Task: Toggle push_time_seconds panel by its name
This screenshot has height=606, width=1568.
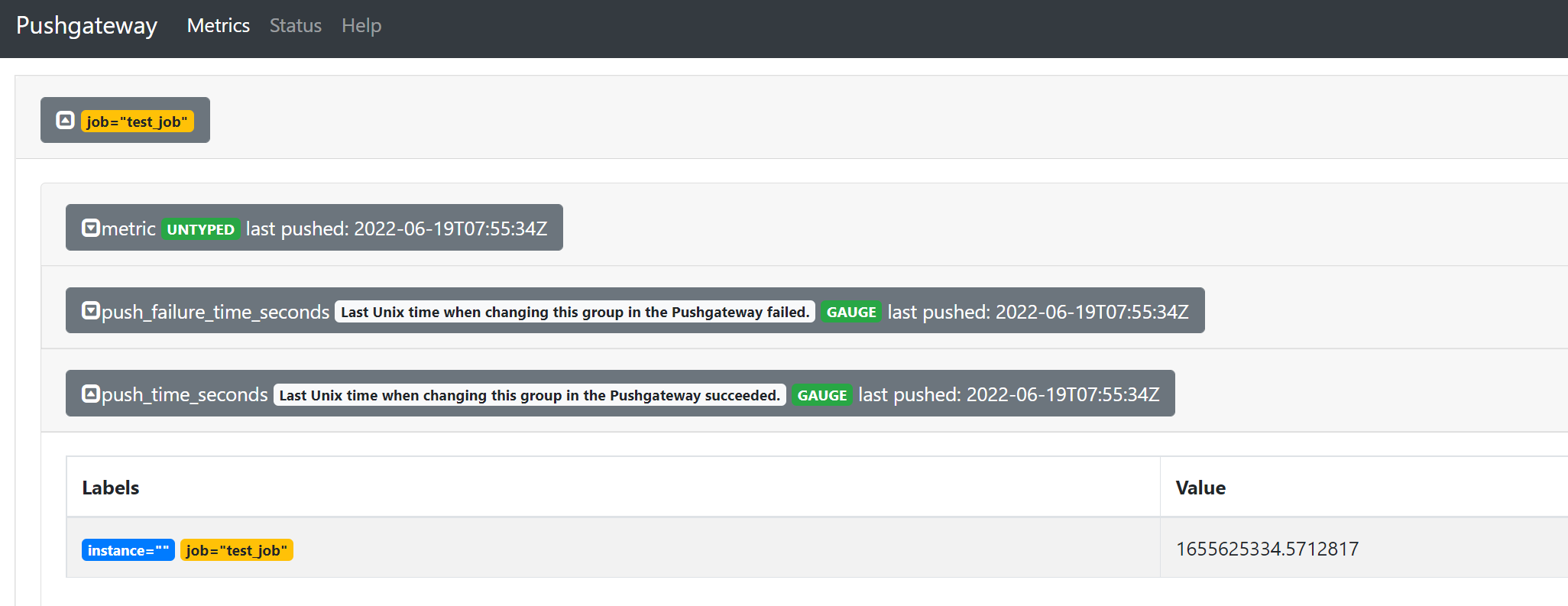Action: point(184,394)
